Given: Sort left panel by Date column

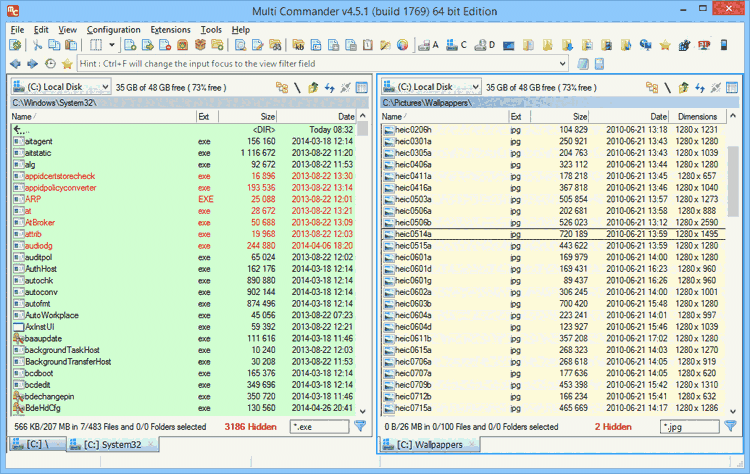Looking at the screenshot, I should coord(317,117).
